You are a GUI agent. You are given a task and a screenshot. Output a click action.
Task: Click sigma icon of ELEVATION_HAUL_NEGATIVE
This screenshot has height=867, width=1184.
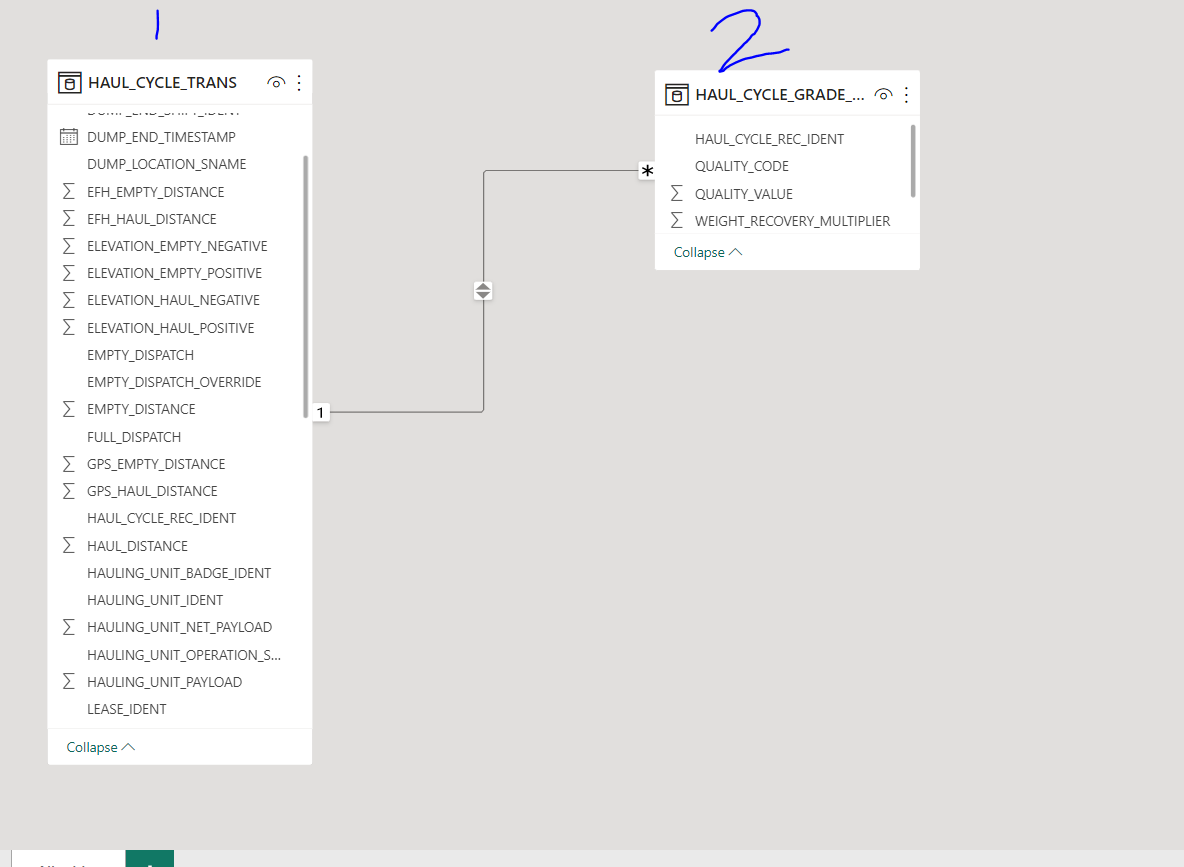(x=69, y=300)
